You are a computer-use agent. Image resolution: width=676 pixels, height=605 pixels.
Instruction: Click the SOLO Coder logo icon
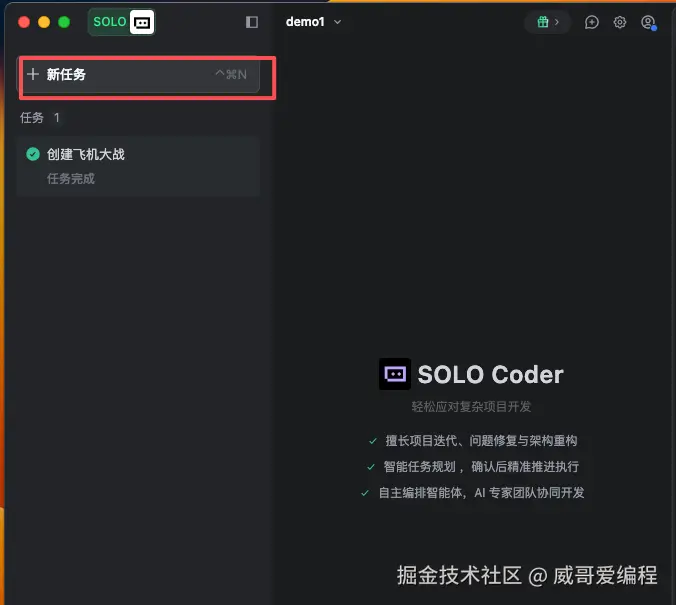[x=394, y=374]
